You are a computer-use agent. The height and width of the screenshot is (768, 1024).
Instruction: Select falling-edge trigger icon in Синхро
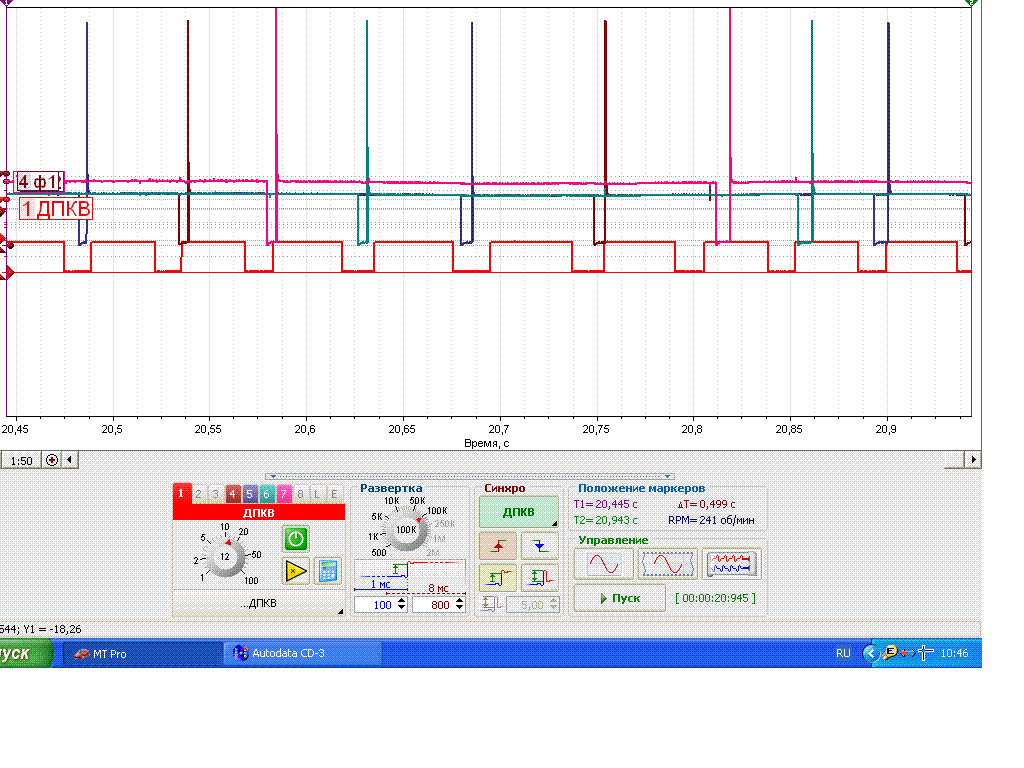pyautogui.click(x=539, y=546)
